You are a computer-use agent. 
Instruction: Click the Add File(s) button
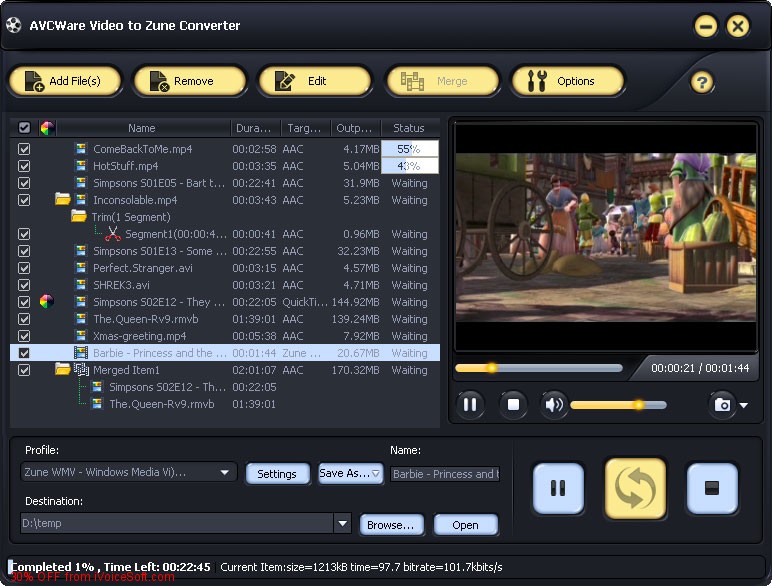coord(65,81)
